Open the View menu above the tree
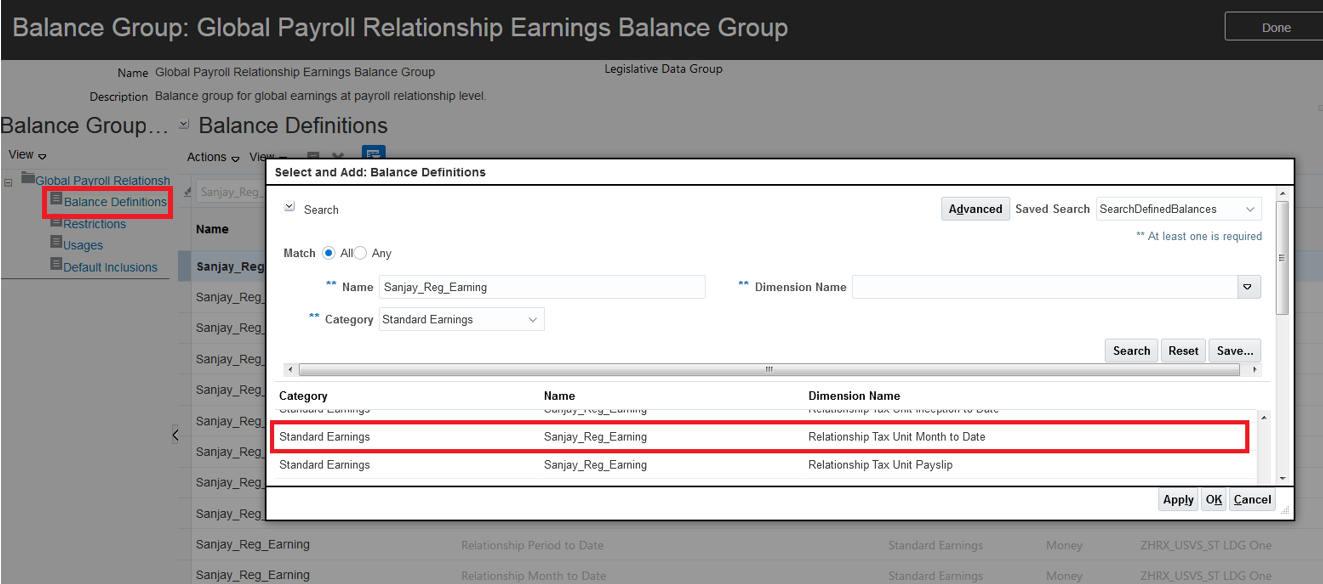This screenshot has width=1323, height=584. pyautogui.click(x=27, y=155)
